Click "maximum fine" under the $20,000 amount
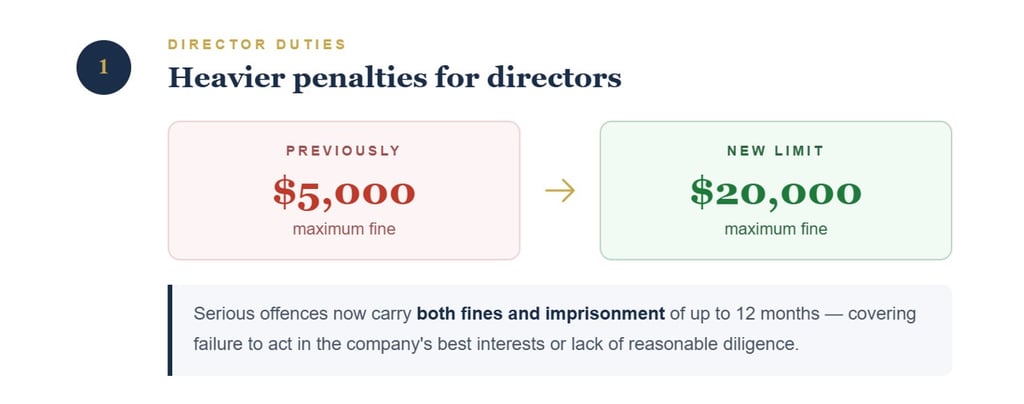This screenshot has width=1024, height=404. pyautogui.click(x=775, y=229)
